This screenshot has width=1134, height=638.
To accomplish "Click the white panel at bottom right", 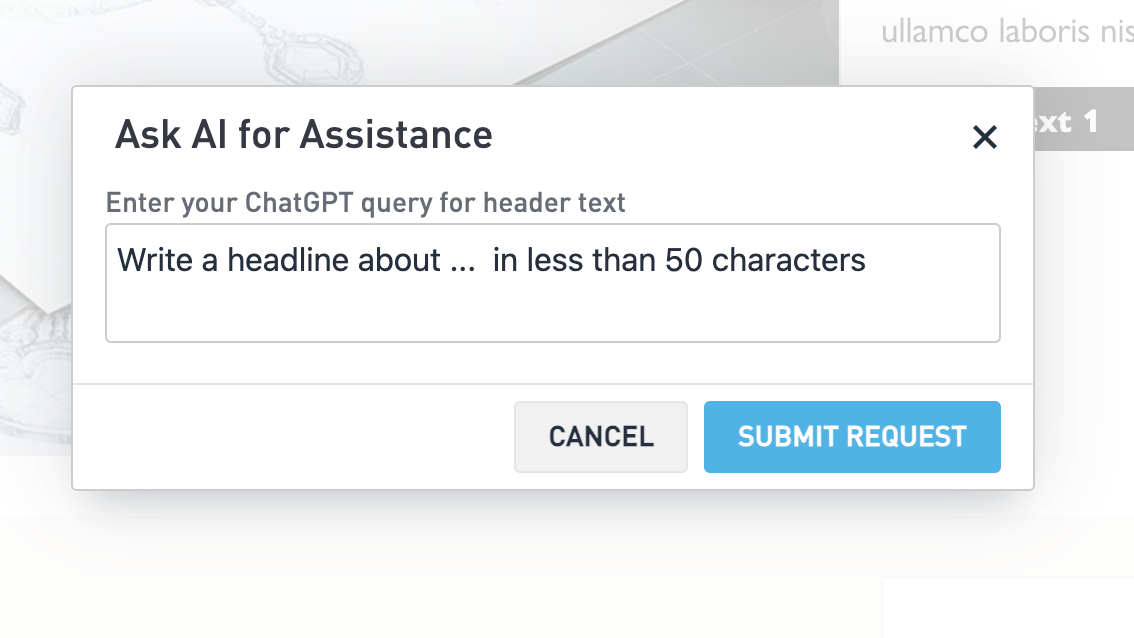I will [x=1008, y=607].
